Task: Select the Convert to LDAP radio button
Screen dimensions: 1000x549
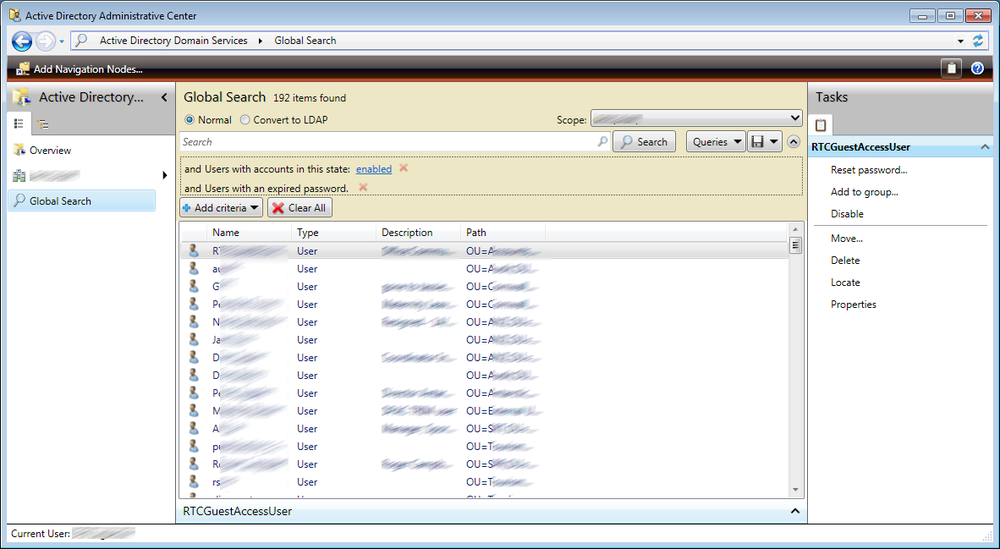Action: (x=245, y=120)
